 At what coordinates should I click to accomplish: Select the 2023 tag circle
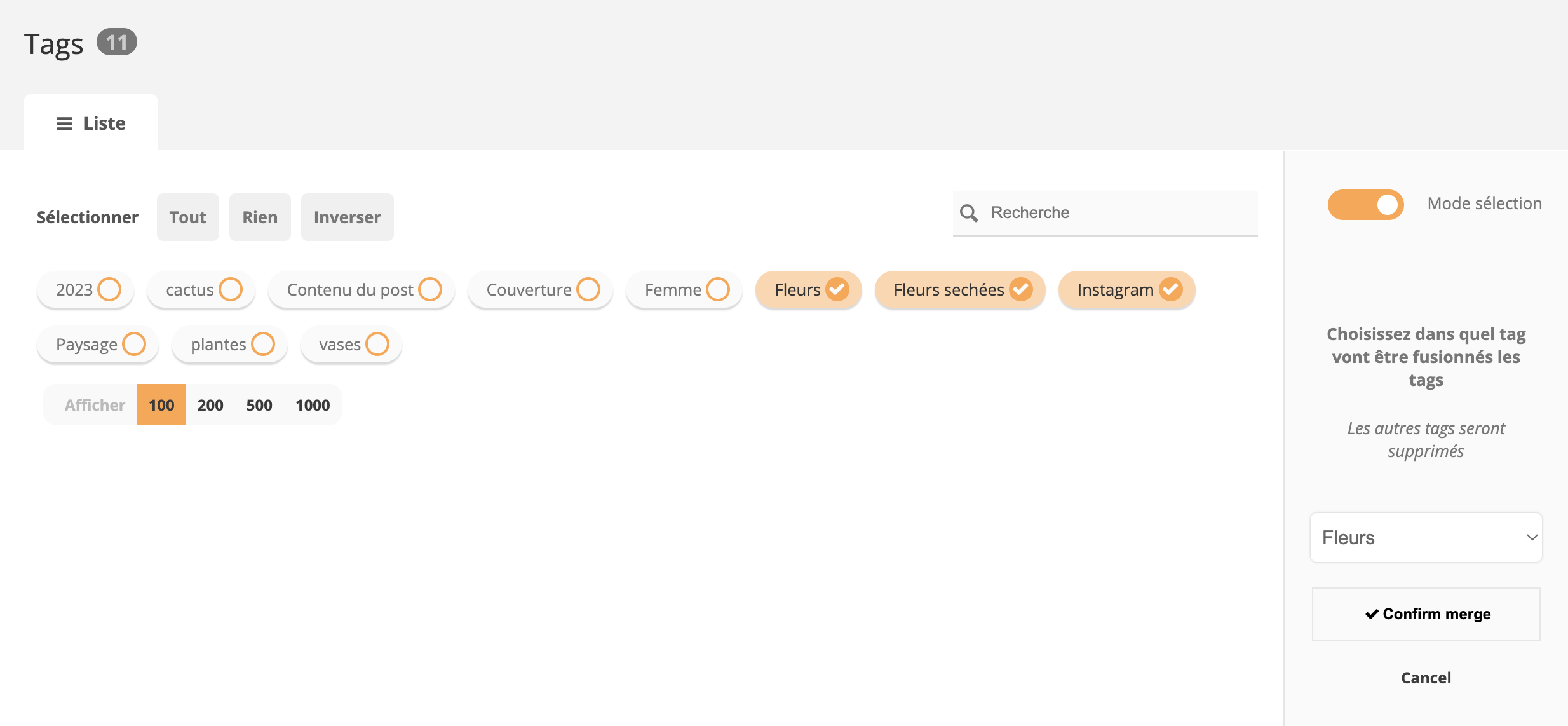110,289
